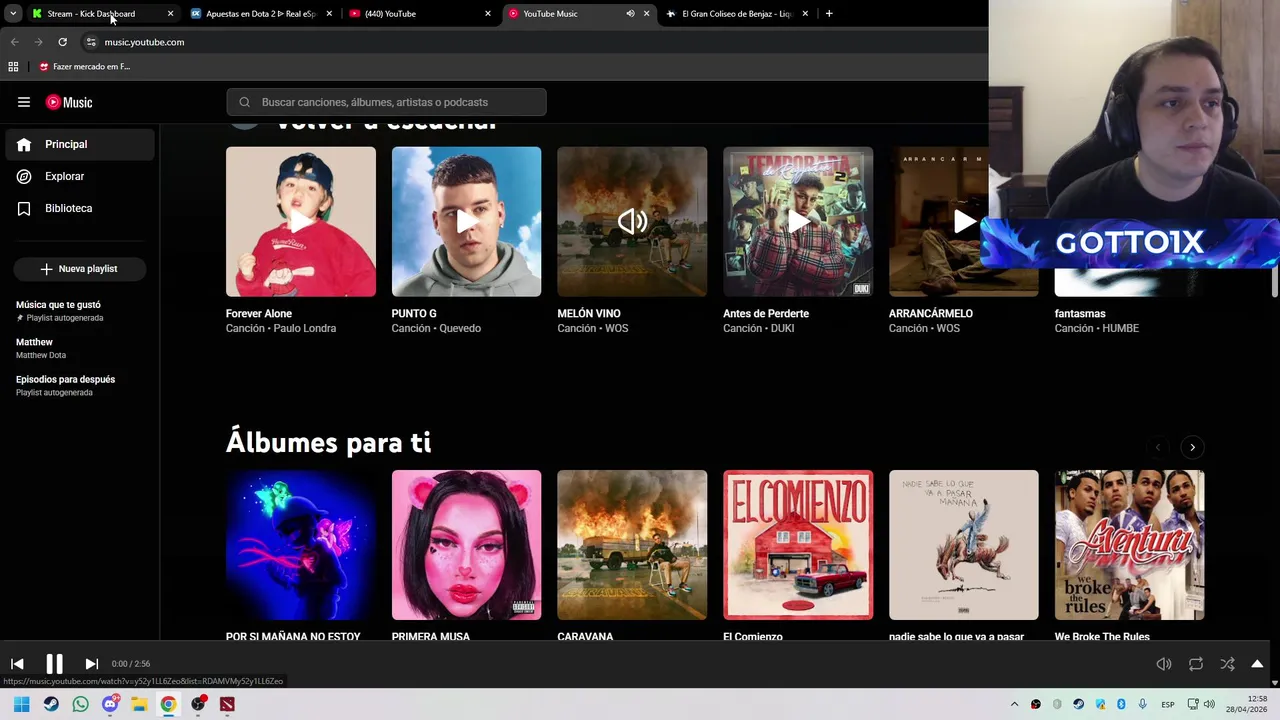The width and height of the screenshot is (1280, 720).
Task: Go to Principal in the sidebar
Action: click(x=80, y=144)
